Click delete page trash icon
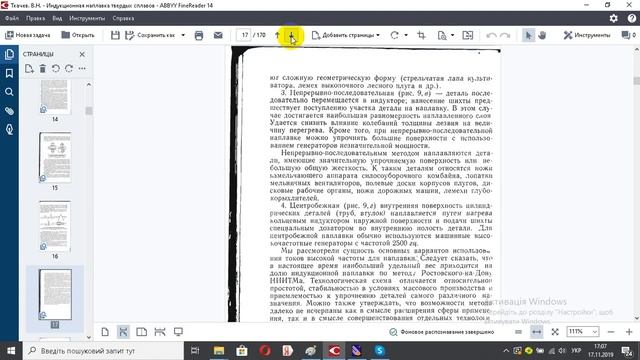640x360 pixels. (42, 69)
